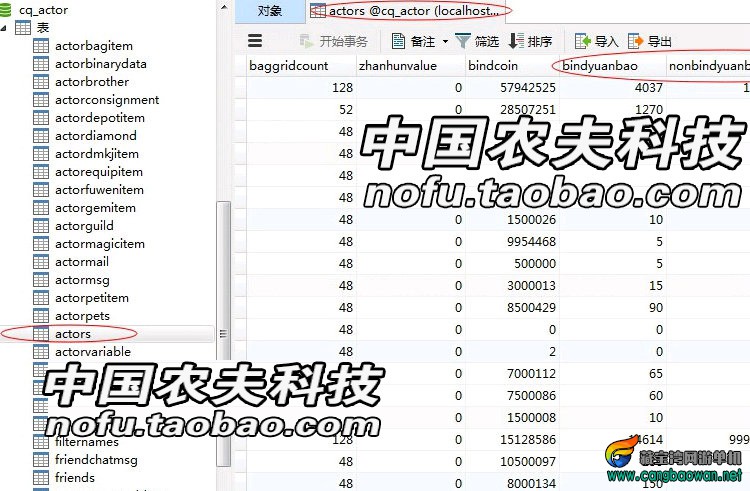Collapse the 表 tables tree node

pyautogui.click(x=4, y=28)
